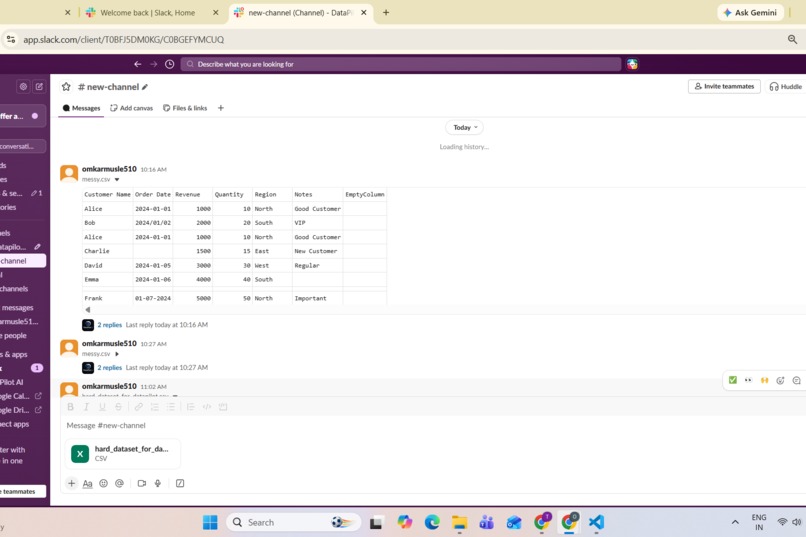This screenshot has width=806, height=537.
Task: Select 'Important' note cell for Frank
Action: pyautogui.click(x=317, y=298)
